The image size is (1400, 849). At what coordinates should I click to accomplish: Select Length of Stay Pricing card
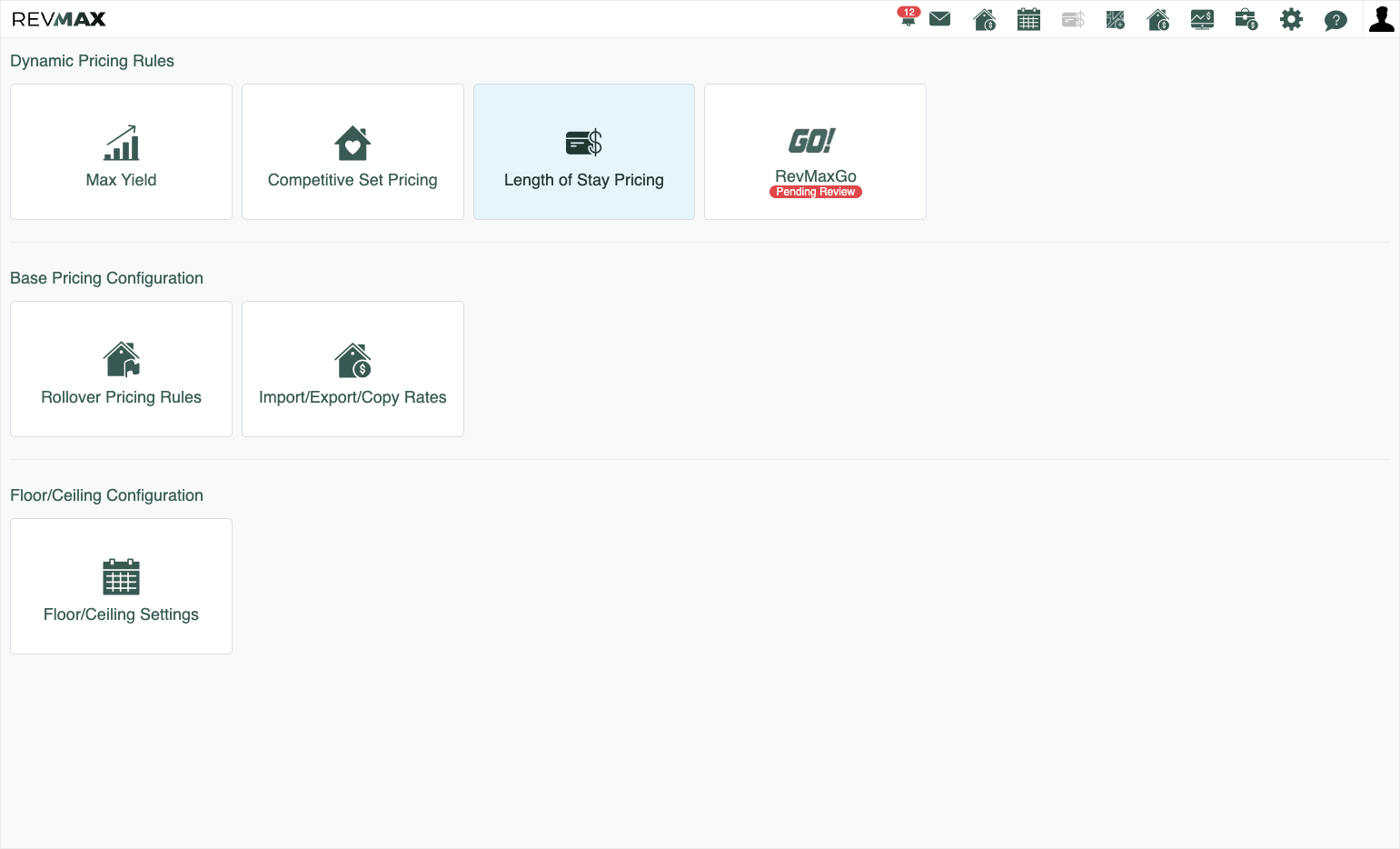point(584,152)
